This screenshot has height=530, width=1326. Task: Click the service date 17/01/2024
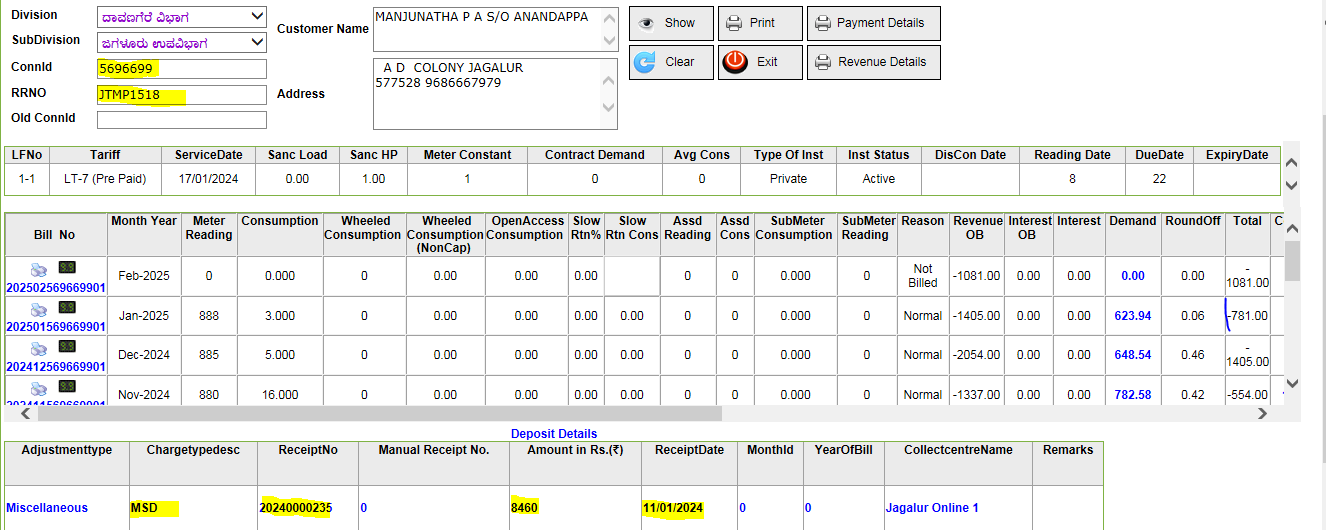[208, 179]
